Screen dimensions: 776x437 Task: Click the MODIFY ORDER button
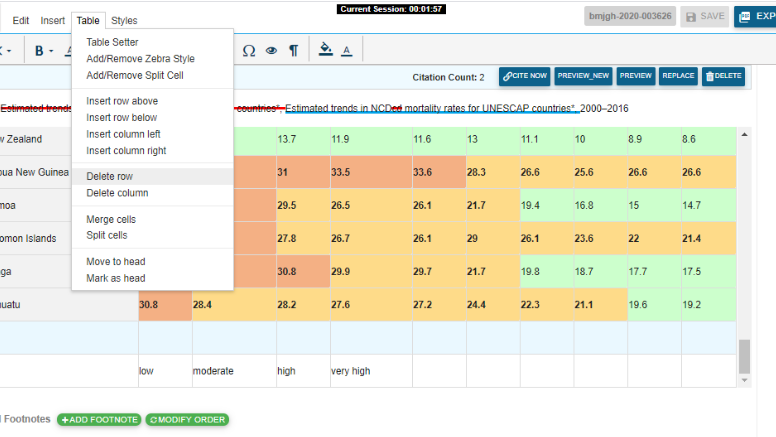point(187,420)
